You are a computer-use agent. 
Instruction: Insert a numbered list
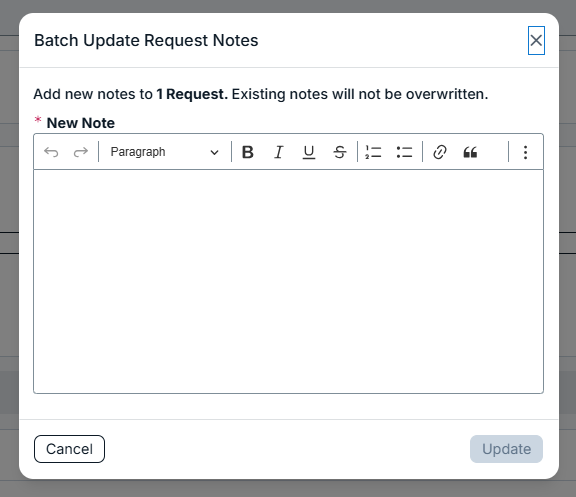coord(373,152)
